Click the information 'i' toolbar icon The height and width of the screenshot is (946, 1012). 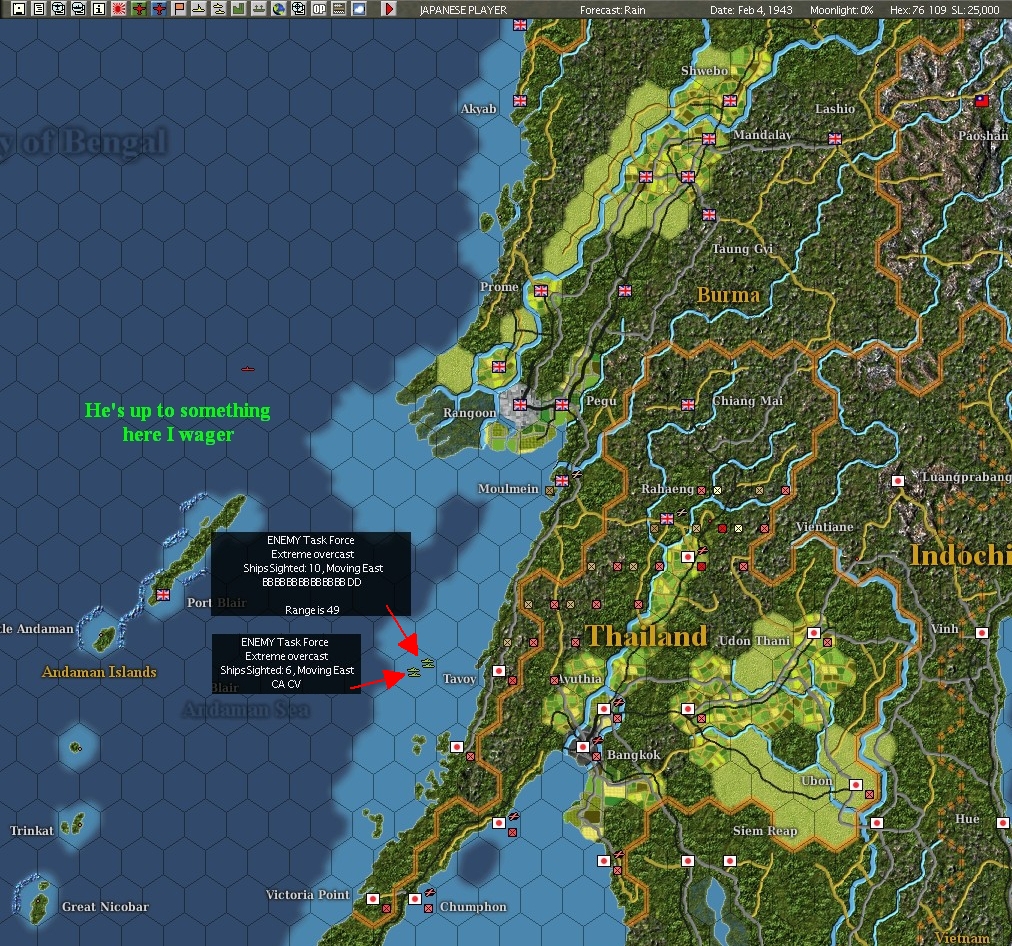click(99, 8)
